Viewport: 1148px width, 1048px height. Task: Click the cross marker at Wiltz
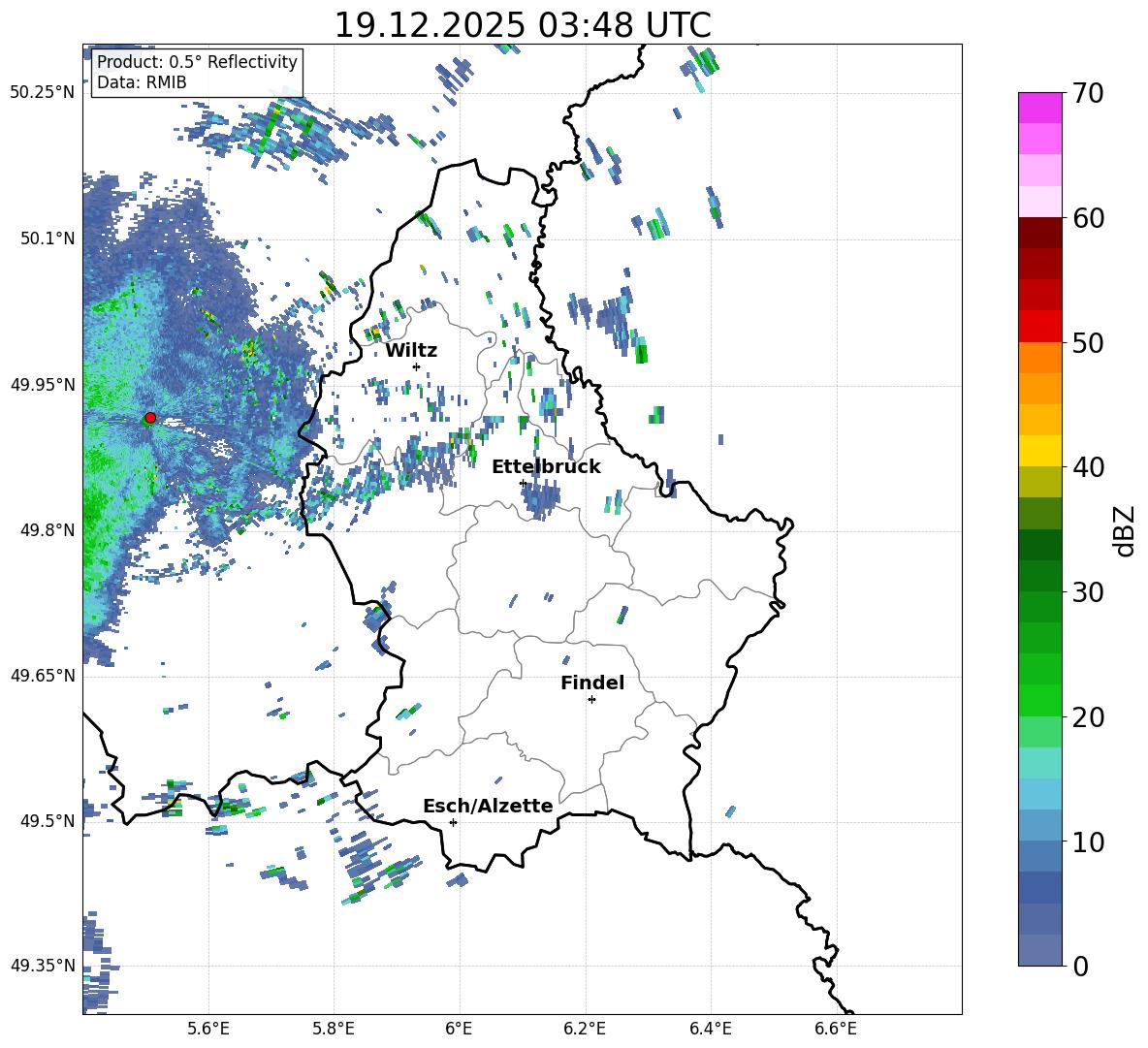[x=417, y=366]
